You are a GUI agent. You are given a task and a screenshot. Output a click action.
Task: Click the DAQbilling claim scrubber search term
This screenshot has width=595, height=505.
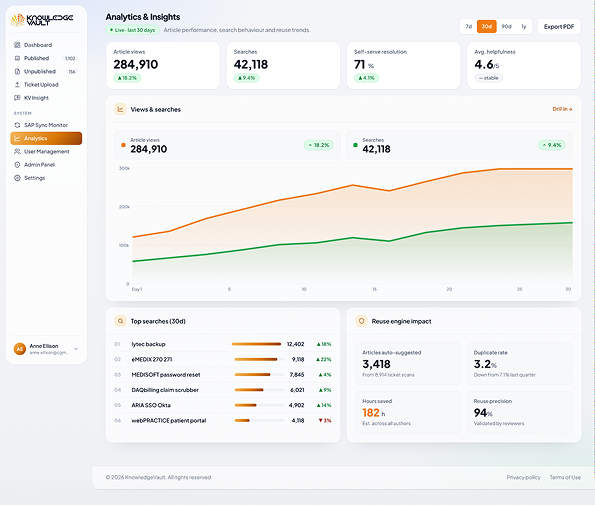(x=165, y=390)
